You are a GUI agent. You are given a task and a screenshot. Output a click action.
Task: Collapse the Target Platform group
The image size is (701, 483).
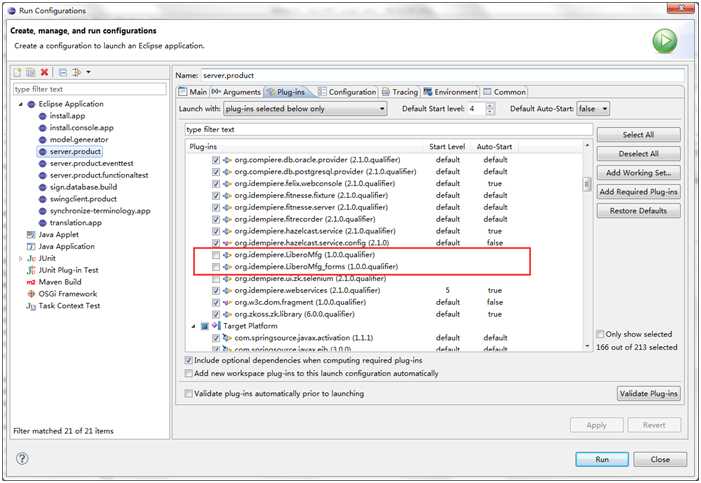(194, 326)
